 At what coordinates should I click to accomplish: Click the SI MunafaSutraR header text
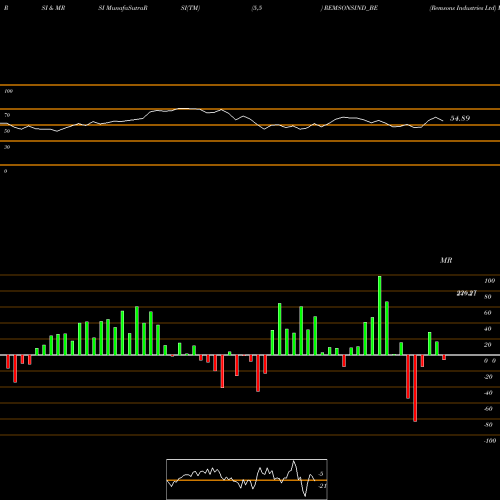point(123,8)
